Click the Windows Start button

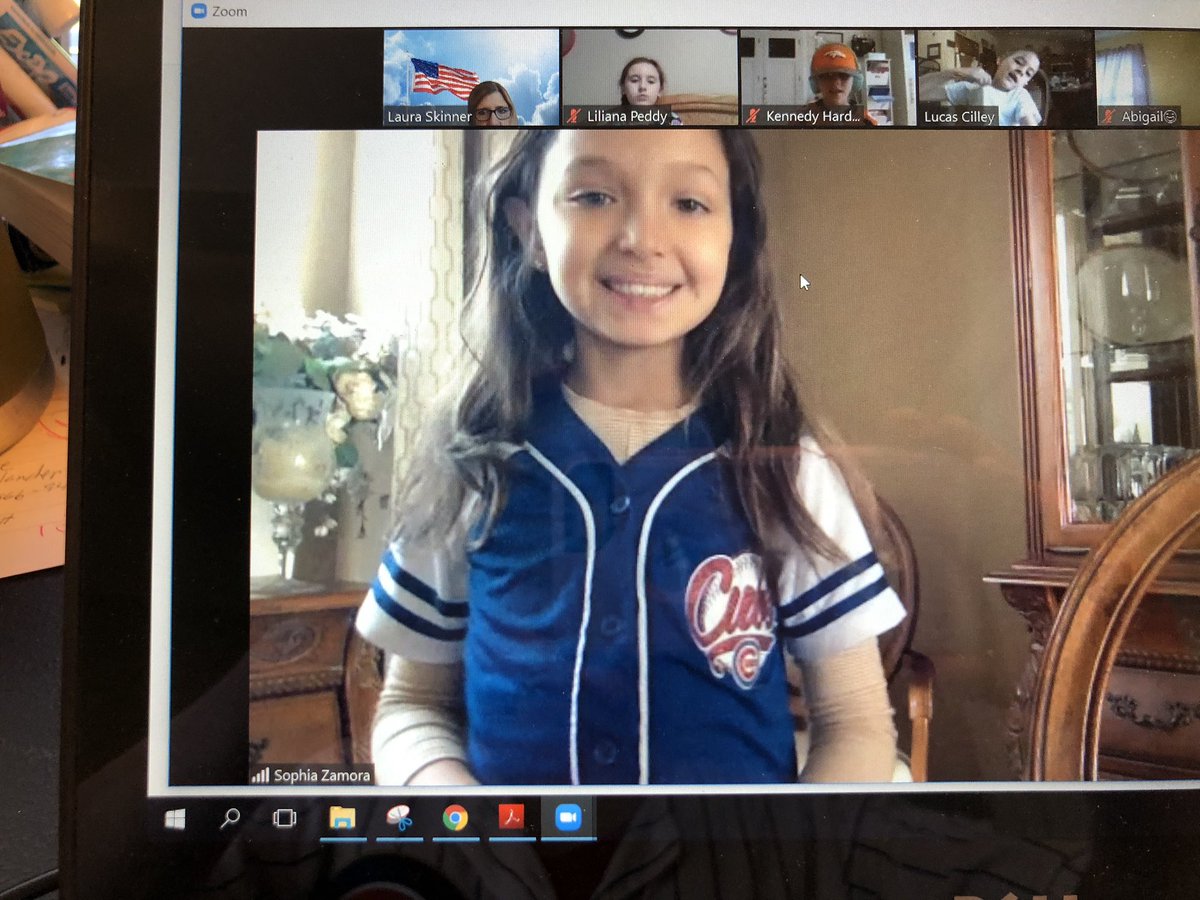click(175, 819)
